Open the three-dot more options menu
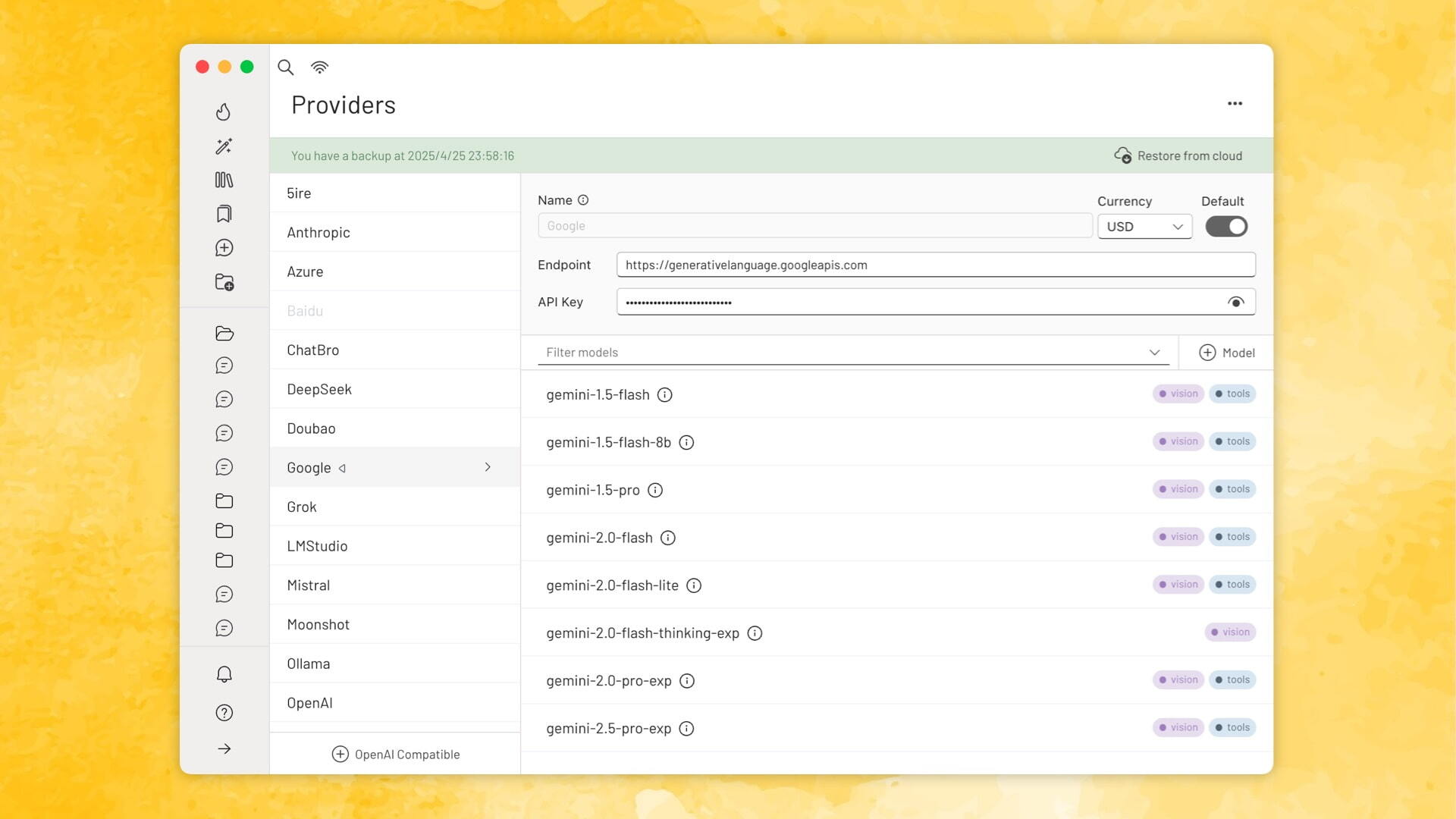Image resolution: width=1456 pixels, height=819 pixels. [1235, 103]
